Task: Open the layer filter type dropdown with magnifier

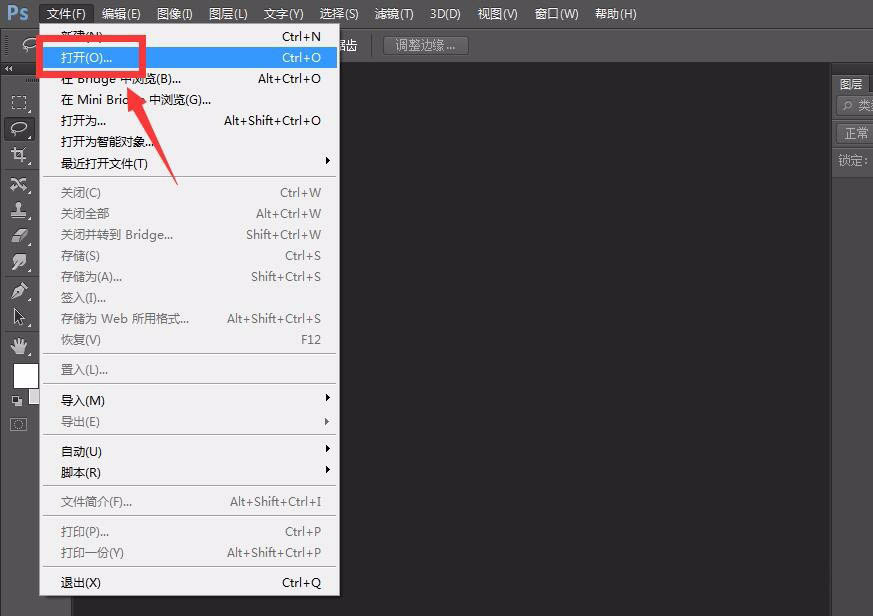Action: click(855, 105)
